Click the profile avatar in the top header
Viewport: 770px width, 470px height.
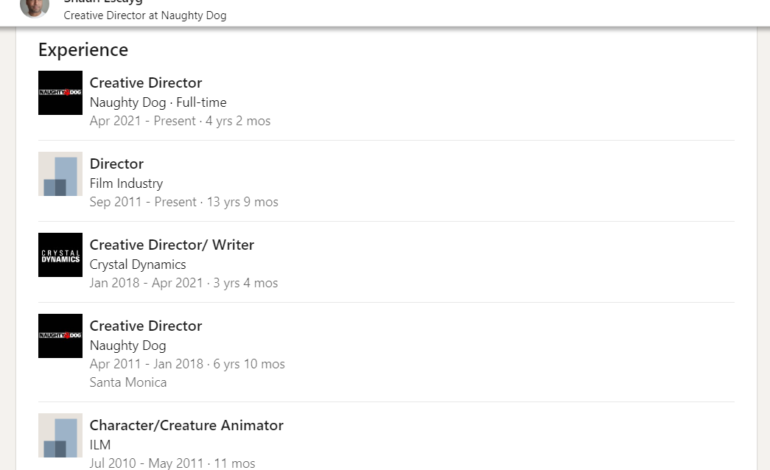[34, 8]
